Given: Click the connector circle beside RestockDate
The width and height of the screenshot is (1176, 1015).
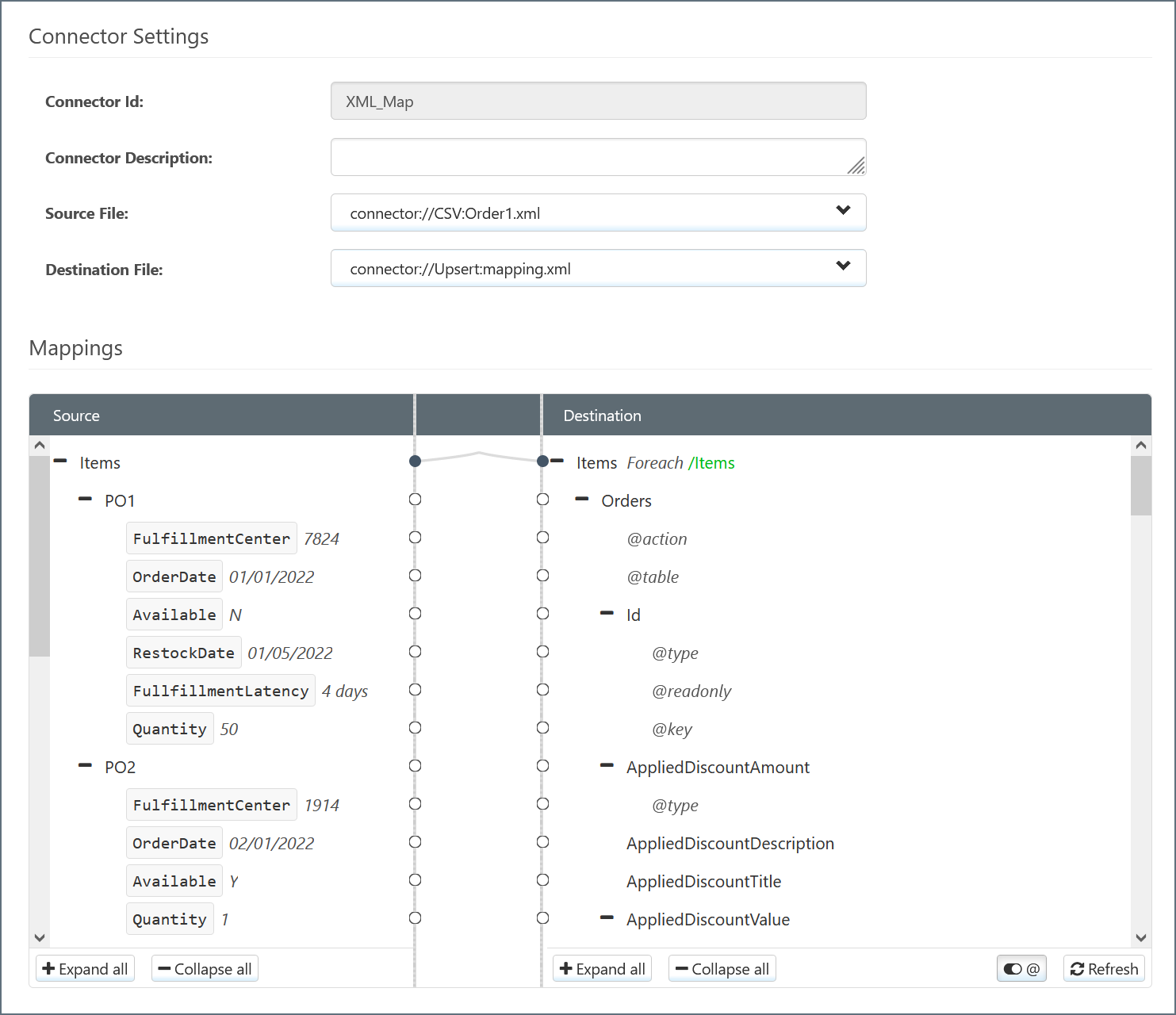Looking at the screenshot, I should coord(415,652).
